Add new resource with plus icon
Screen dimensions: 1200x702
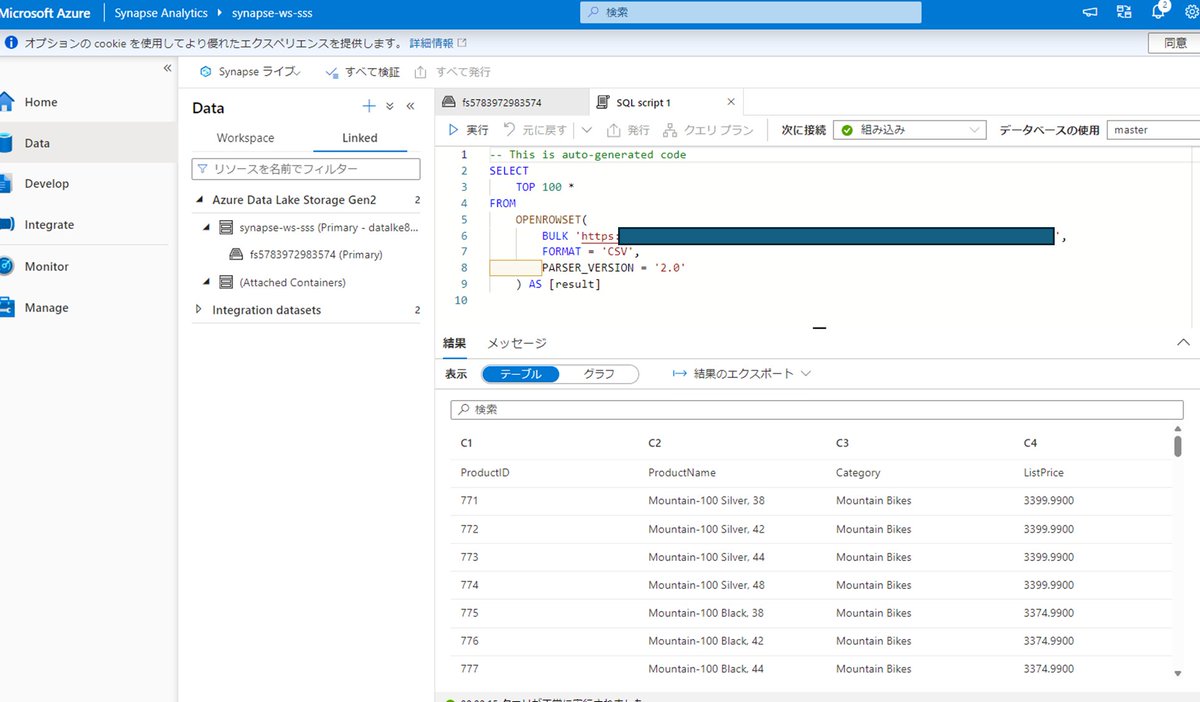pyautogui.click(x=369, y=107)
